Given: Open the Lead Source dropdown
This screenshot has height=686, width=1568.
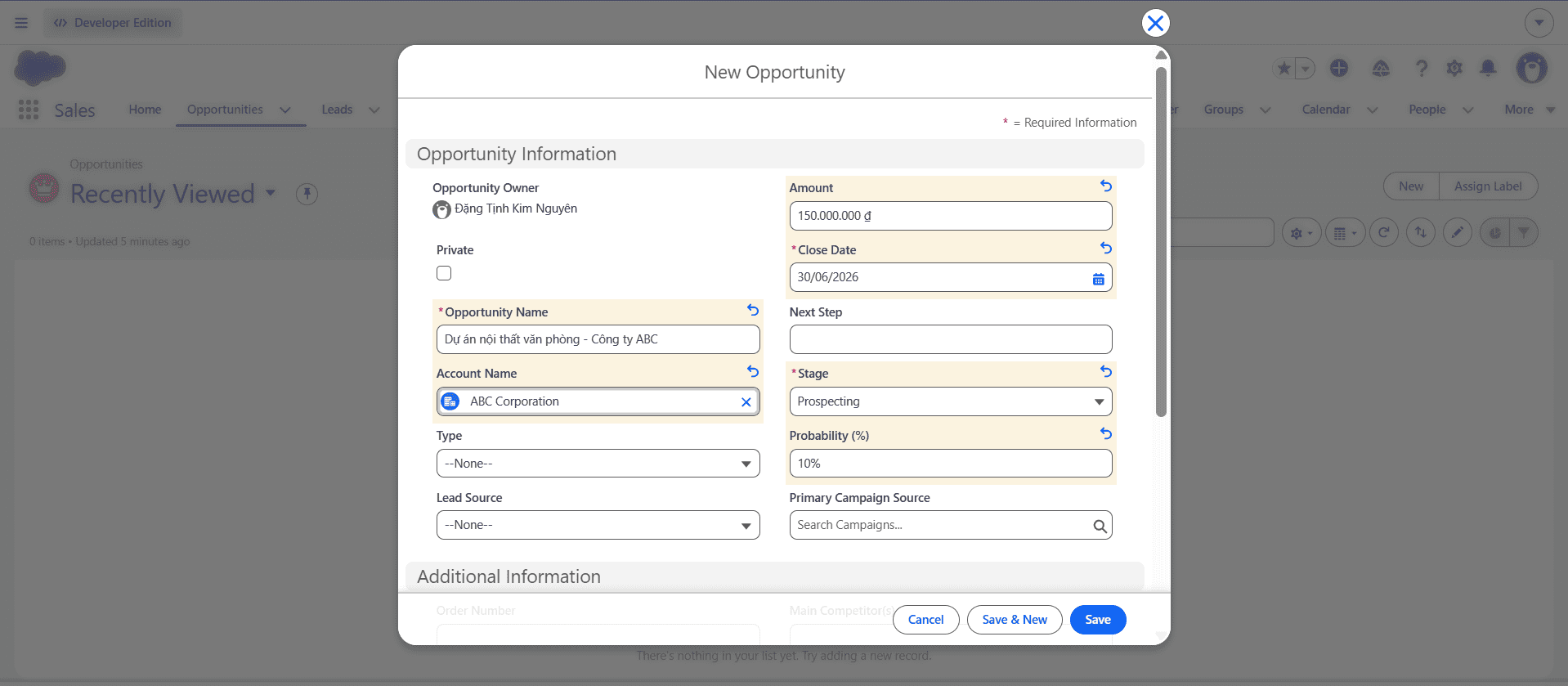Looking at the screenshot, I should pyautogui.click(x=598, y=525).
